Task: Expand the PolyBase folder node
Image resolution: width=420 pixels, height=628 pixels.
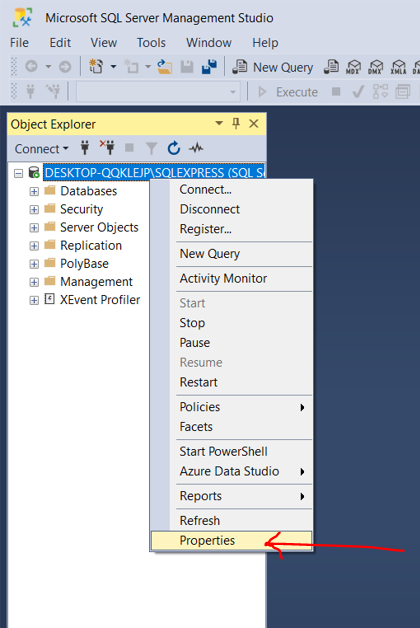Action: (34, 264)
